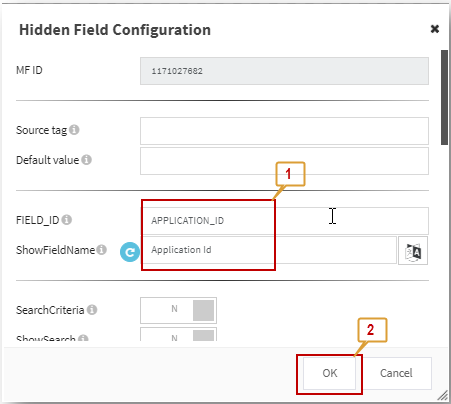Confirm with the OK button
This screenshot has height=404, width=451.
329,373
